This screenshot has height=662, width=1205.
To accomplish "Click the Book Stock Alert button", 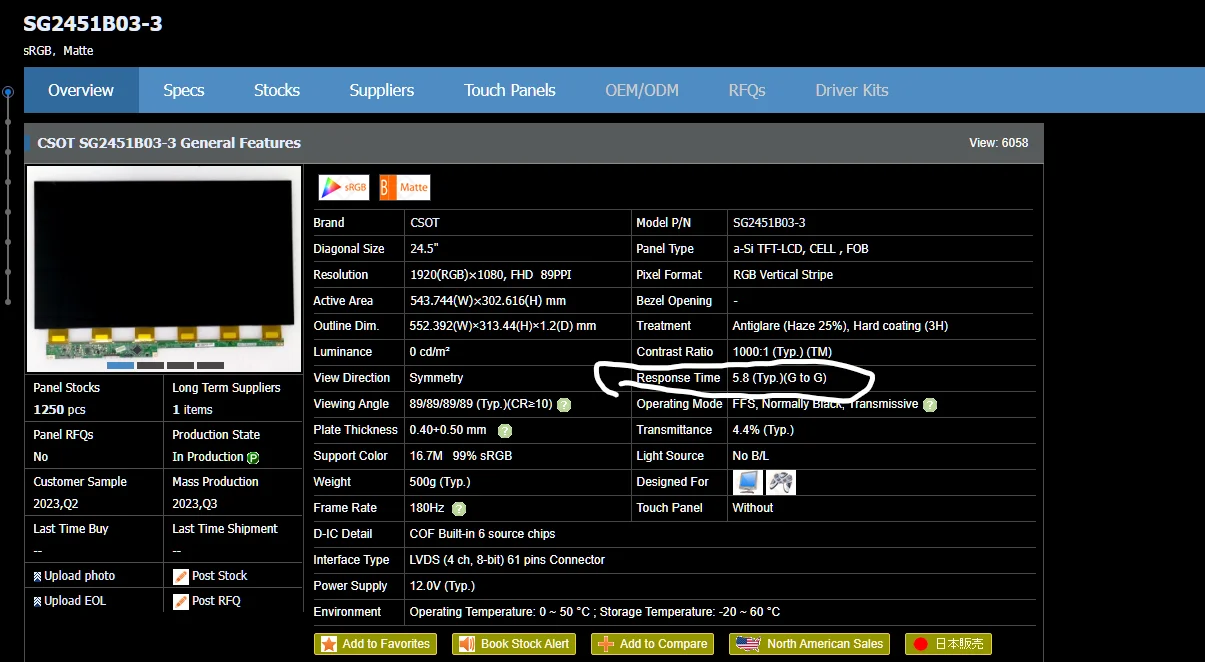I will [x=514, y=644].
